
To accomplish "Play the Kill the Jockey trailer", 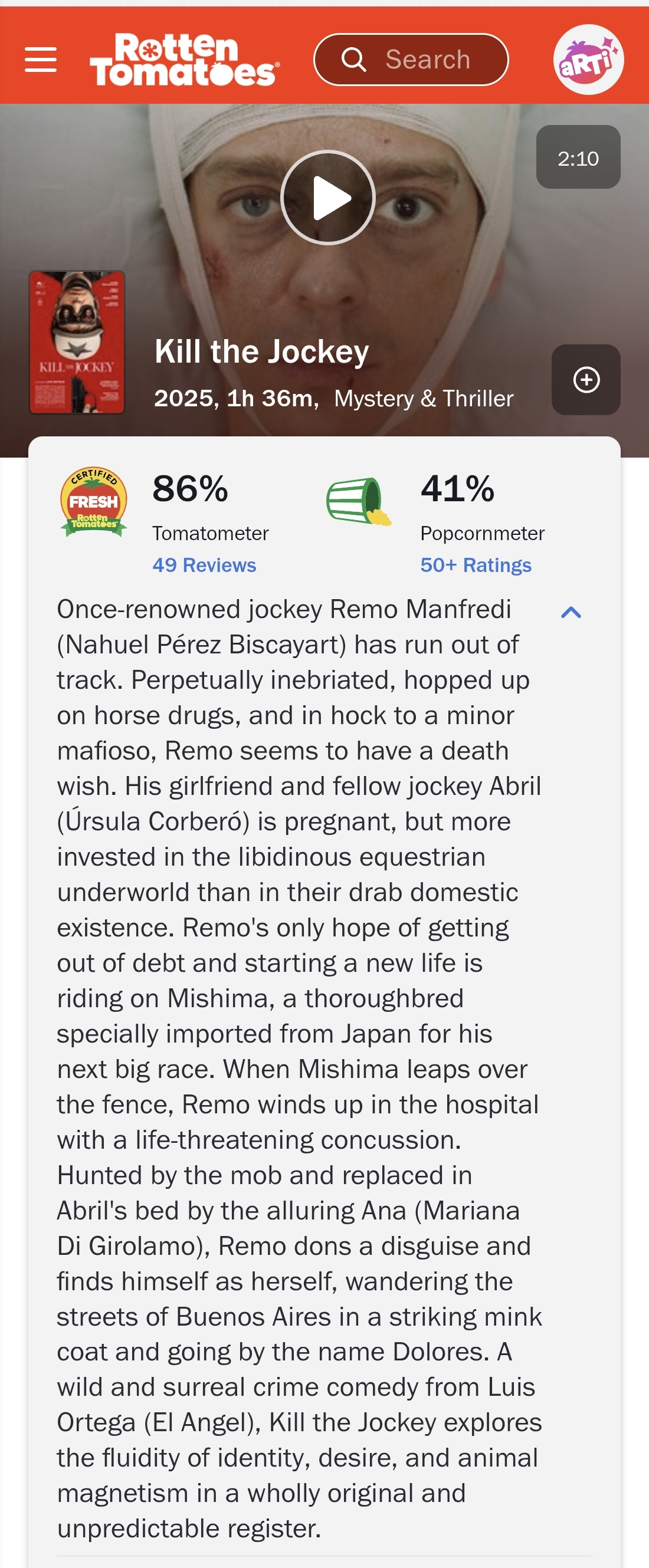I will [x=327, y=197].
